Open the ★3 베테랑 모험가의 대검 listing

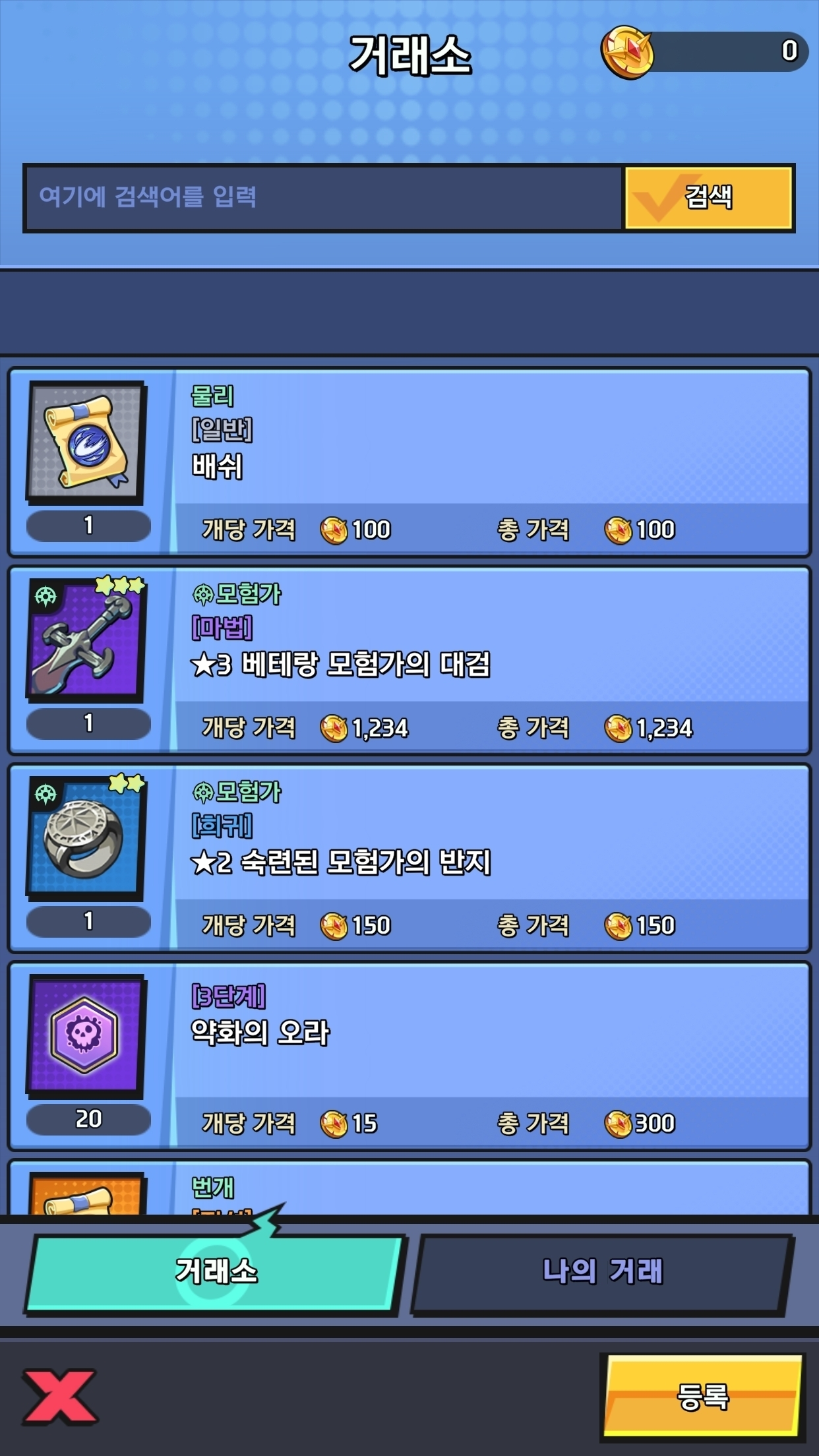point(409,659)
